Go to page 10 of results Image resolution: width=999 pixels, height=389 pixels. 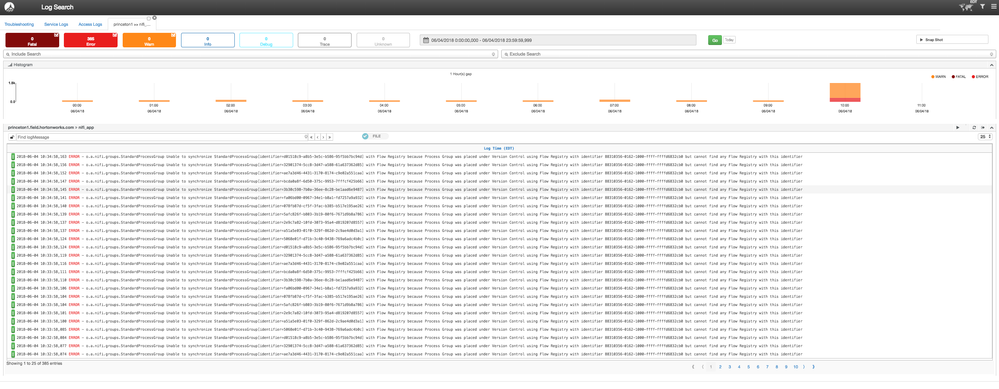[x=796, y=367]
